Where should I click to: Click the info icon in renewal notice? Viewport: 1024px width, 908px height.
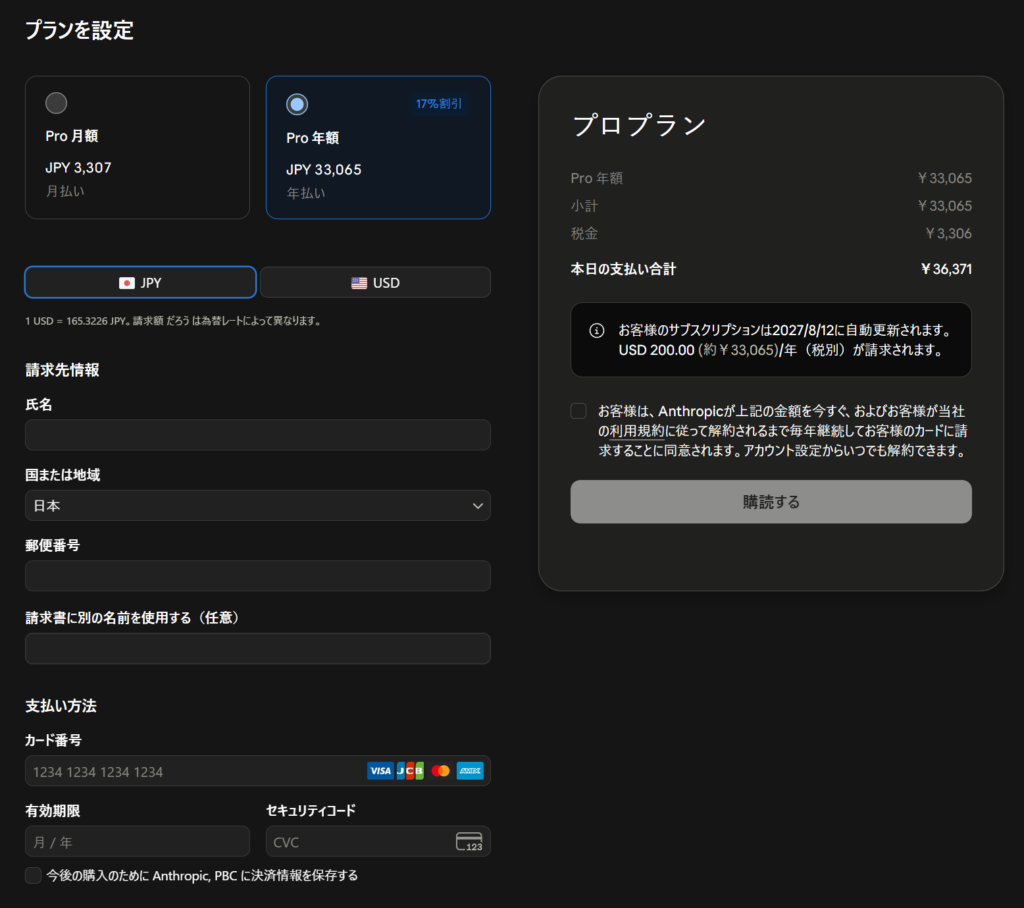[x=597, y=331]
